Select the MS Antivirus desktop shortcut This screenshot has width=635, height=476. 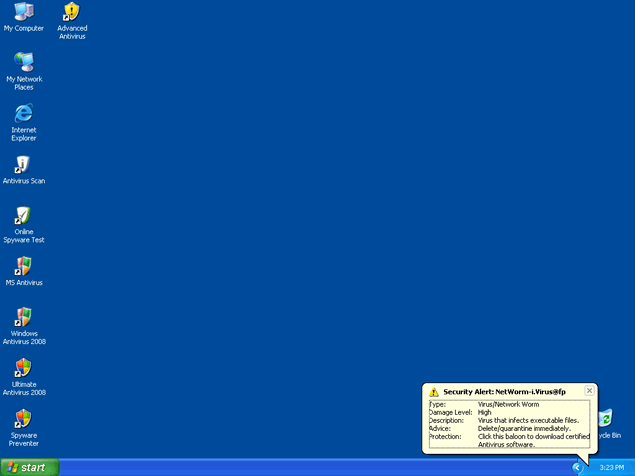[23, 267]
